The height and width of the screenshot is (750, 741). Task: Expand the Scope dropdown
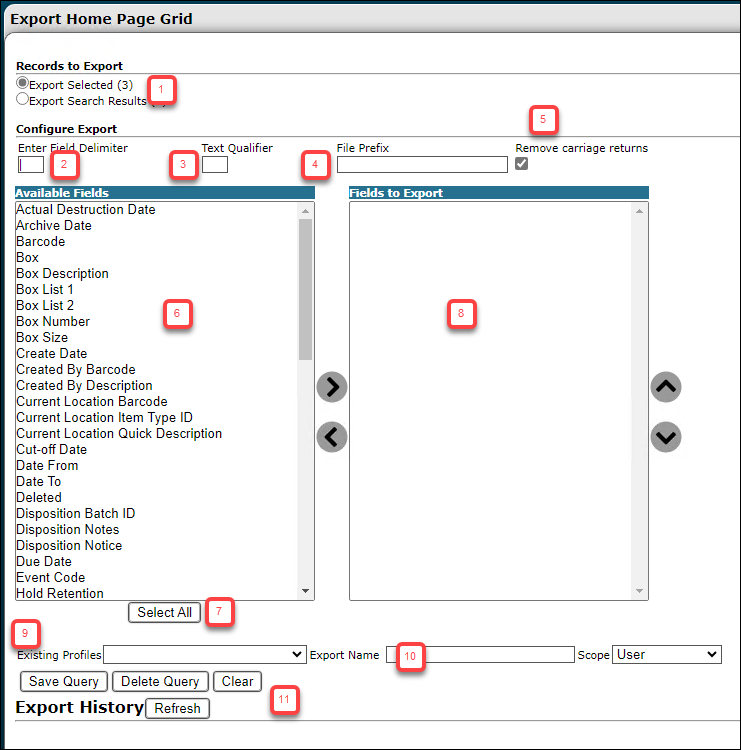point(666,654)
